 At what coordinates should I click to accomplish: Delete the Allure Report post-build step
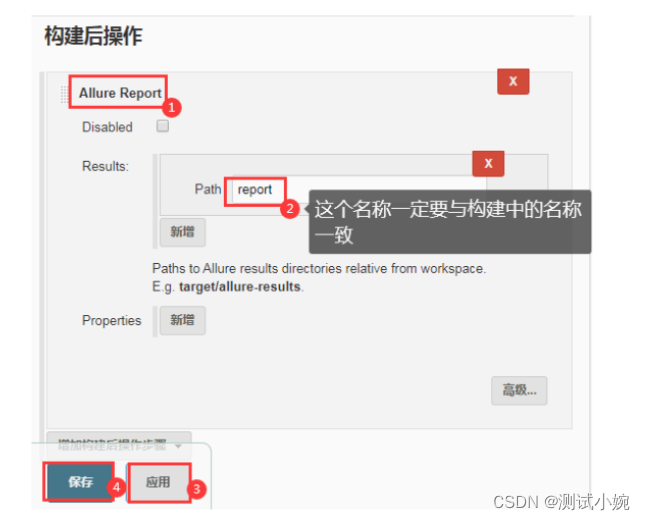513,81
